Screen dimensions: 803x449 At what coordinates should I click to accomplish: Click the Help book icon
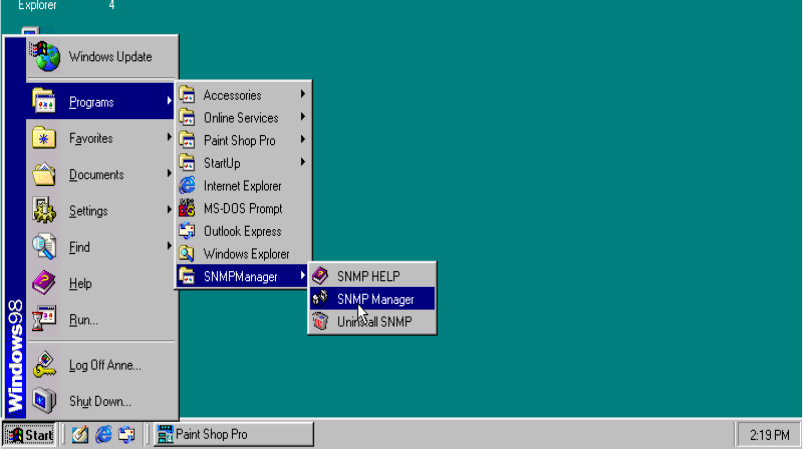pos(44,283)
